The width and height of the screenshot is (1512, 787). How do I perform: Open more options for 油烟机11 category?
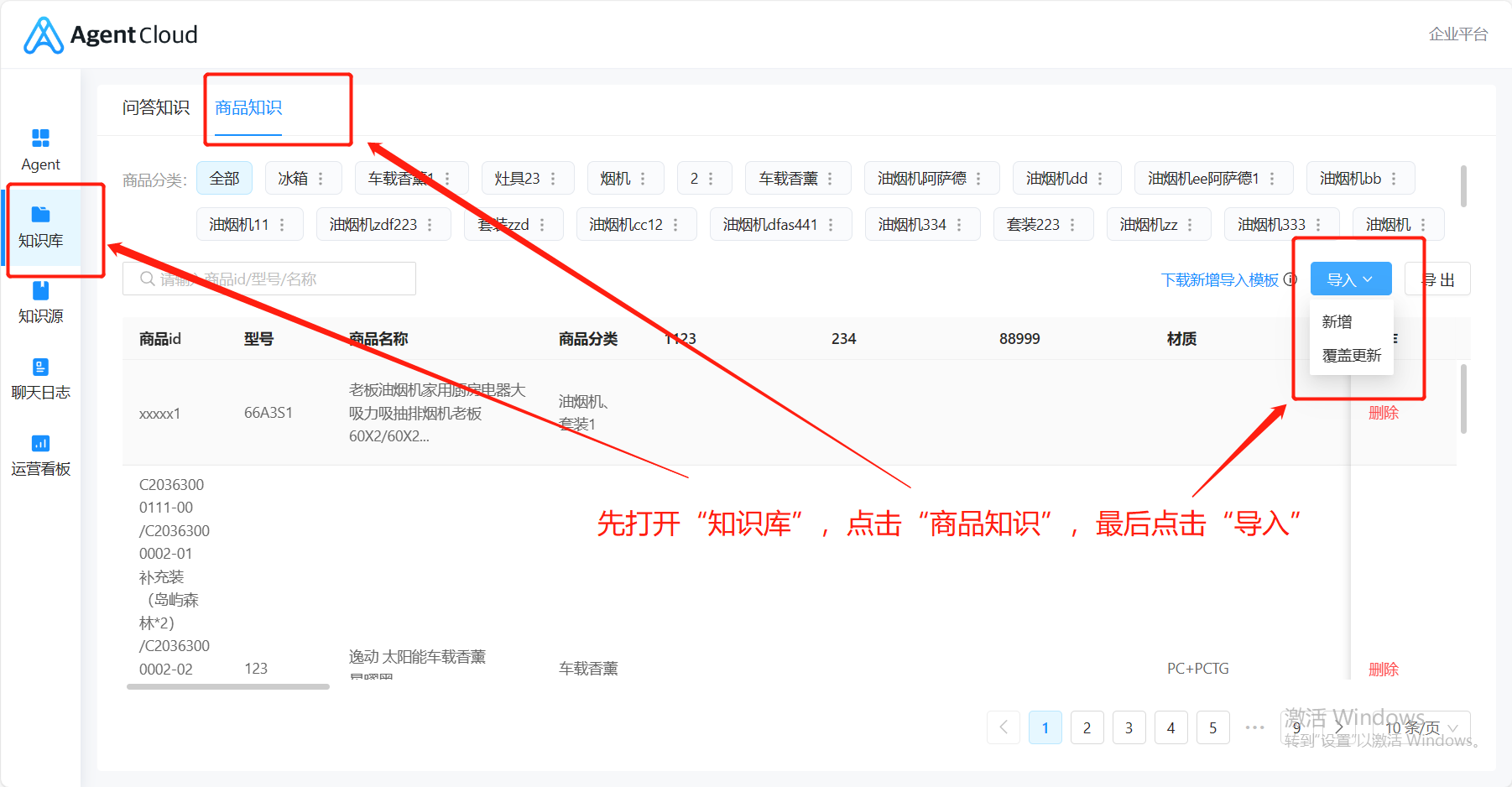(282, 225)
